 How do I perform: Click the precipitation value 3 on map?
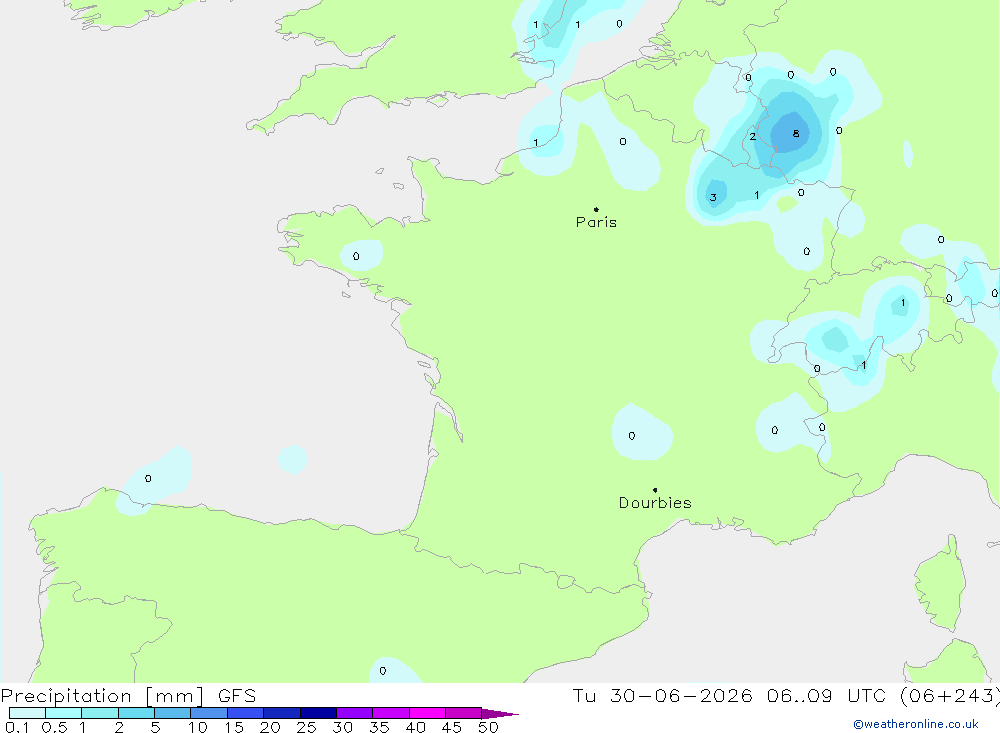713,197
